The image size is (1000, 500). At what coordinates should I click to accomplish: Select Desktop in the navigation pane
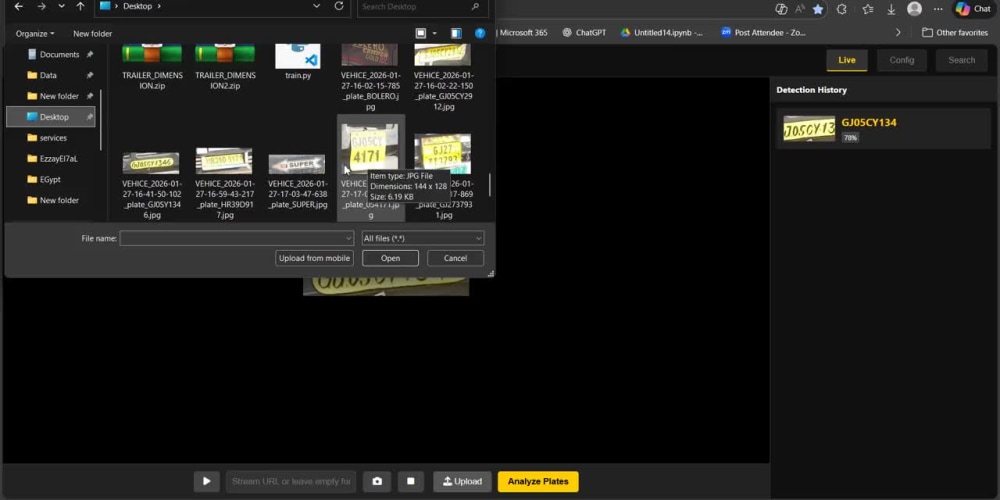point(50,117)
